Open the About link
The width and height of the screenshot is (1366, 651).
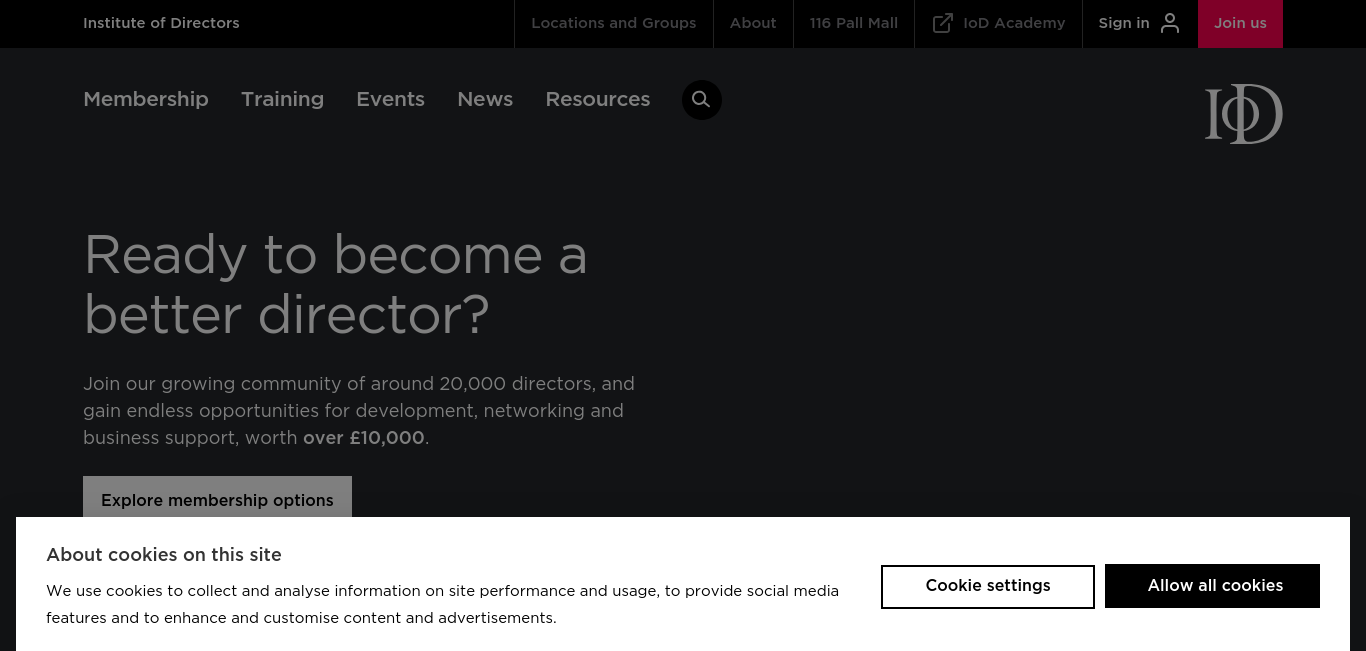pyautogui.click(x=753, y=23)
